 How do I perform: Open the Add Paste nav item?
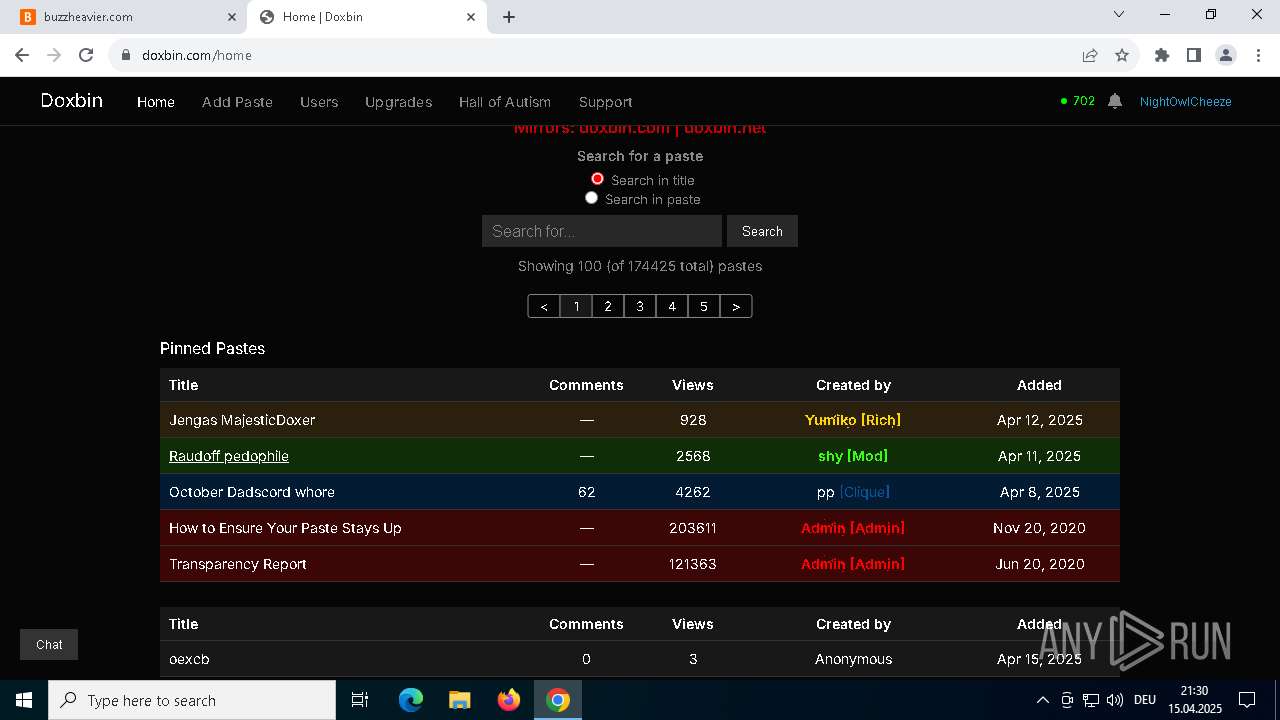[x=237, y=102]
